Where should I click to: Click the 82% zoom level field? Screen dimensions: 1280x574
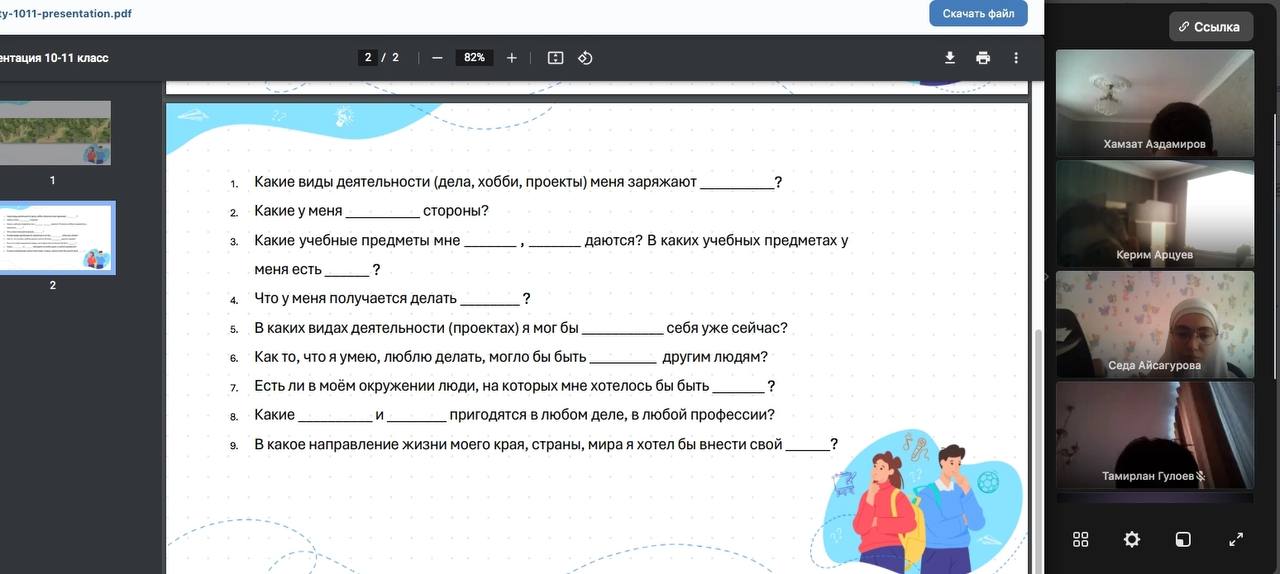[473, 58]
